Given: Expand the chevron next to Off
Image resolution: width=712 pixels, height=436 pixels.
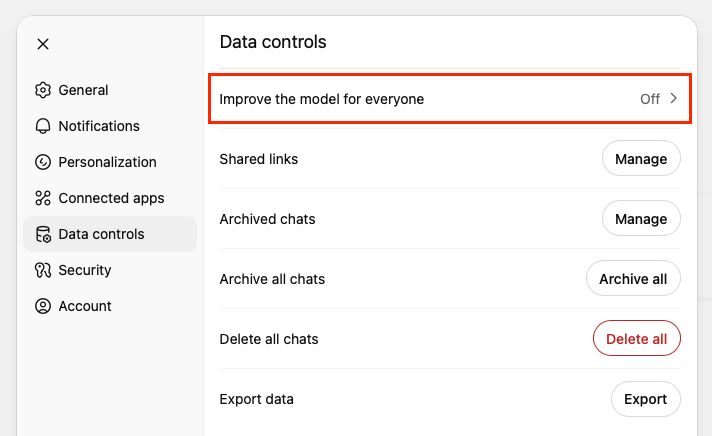Looking at the screenshot, I should point(673,99).
